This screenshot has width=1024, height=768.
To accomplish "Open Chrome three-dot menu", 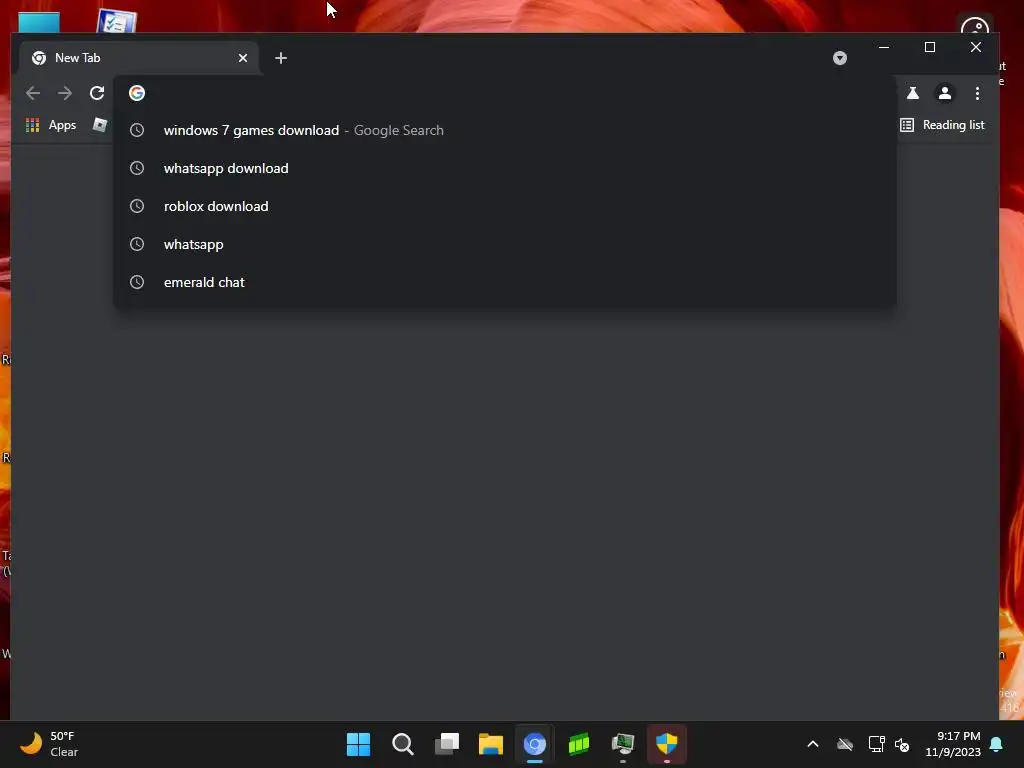I will pos(977,93).
